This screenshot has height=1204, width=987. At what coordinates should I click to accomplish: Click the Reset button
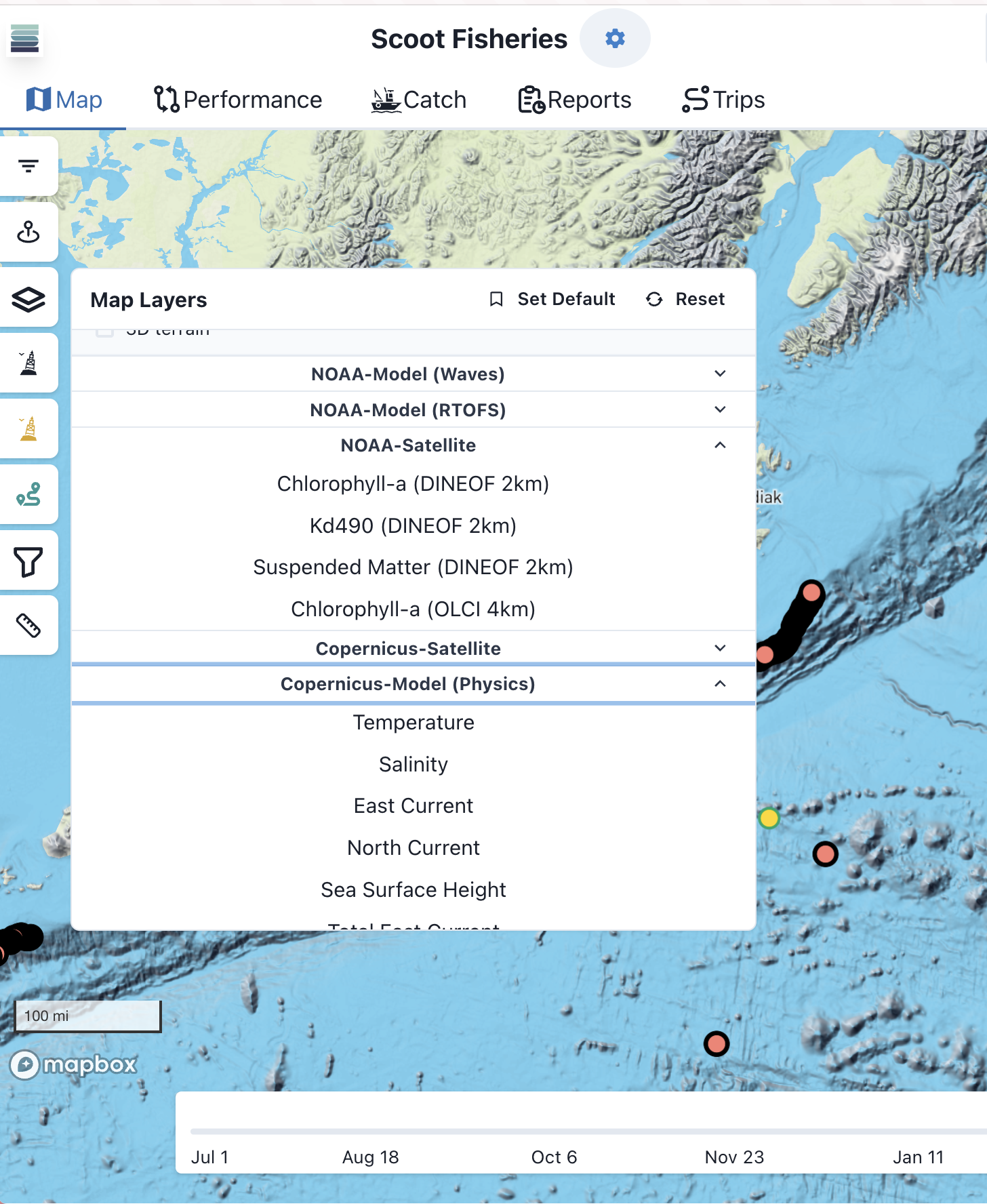[685, 299]
